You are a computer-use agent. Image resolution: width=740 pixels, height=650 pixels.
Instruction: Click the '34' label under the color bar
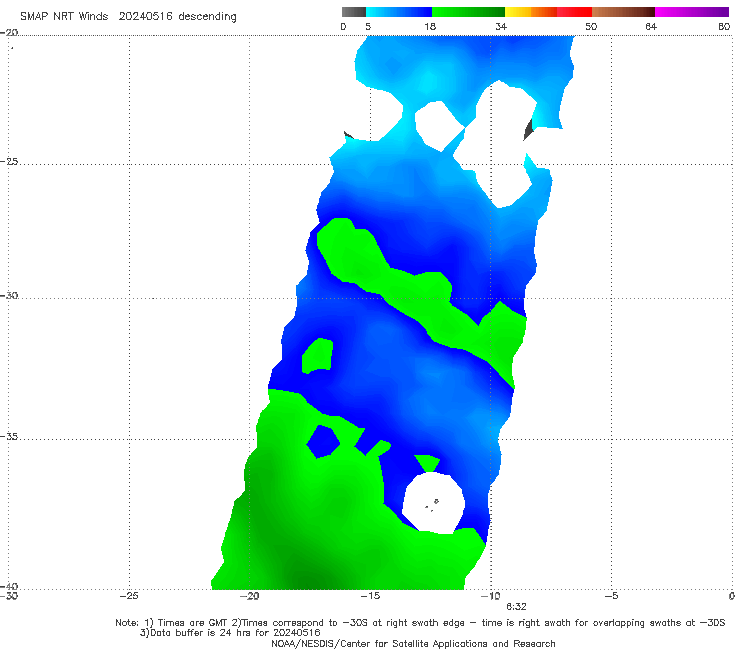(x=501, y=26)
